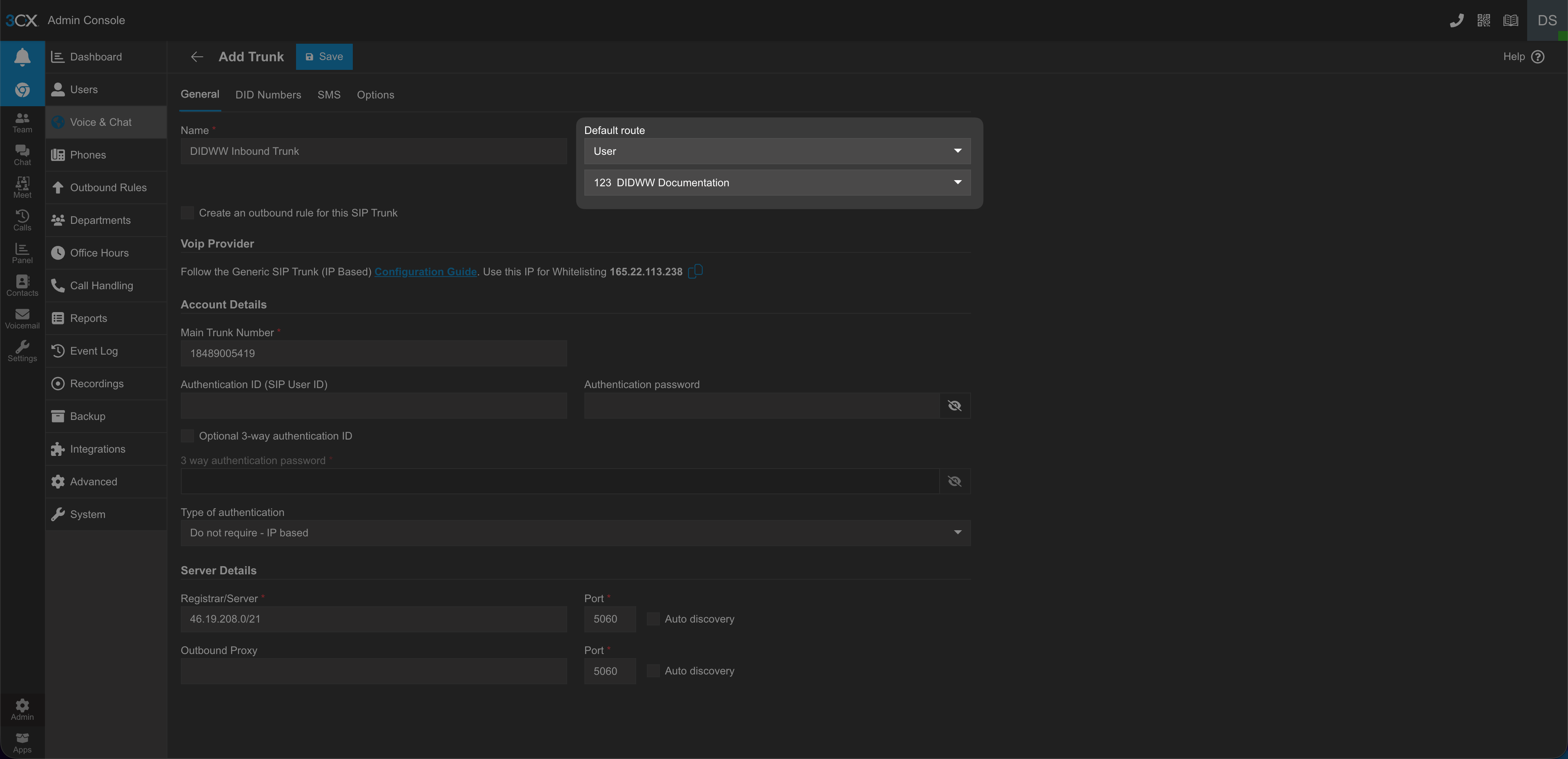This screenshot has height=759, width=1568.
Task: Go back using the arrow icon
Action: (x=196, y=57)
